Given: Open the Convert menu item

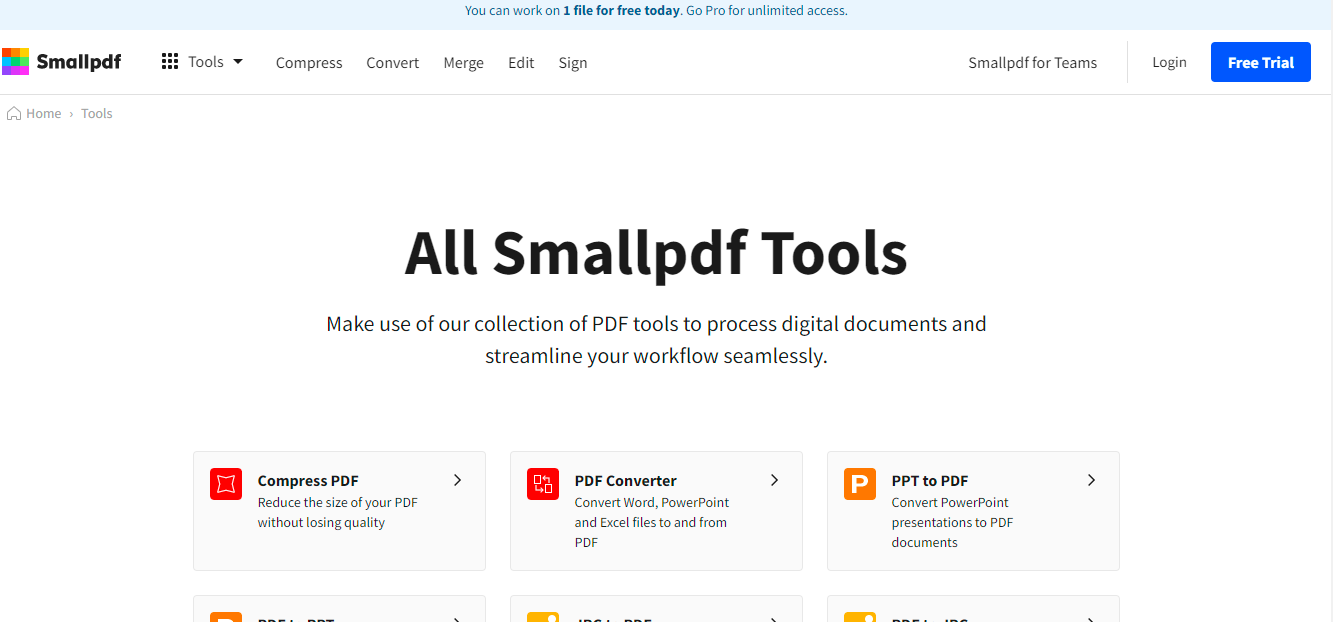Looking at the screenshot, I should 393,63.
